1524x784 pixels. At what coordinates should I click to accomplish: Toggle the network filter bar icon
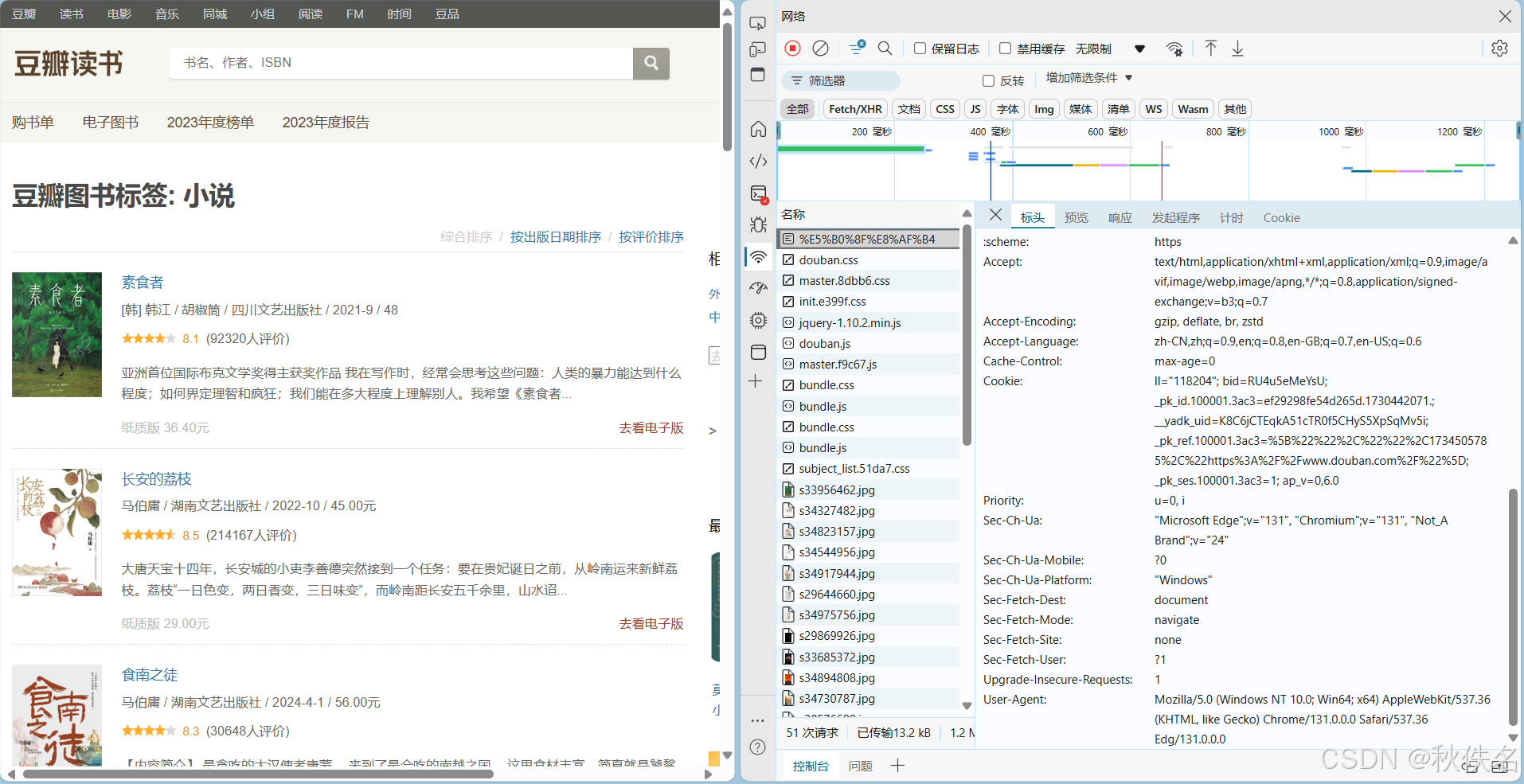click(x=857, y=49)
